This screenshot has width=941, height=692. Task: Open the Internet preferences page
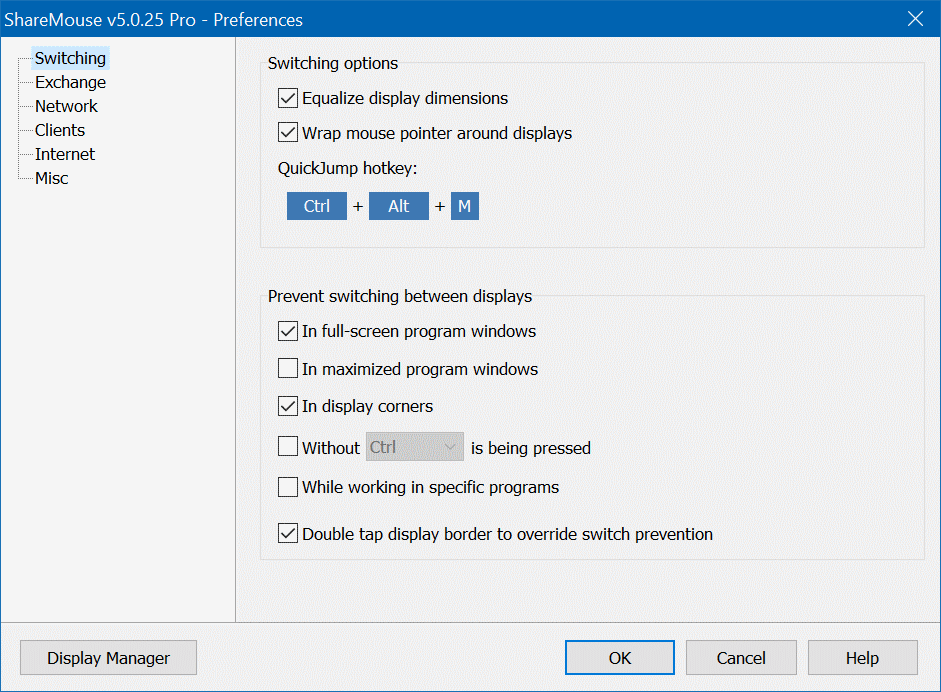[x=65, y=154]
